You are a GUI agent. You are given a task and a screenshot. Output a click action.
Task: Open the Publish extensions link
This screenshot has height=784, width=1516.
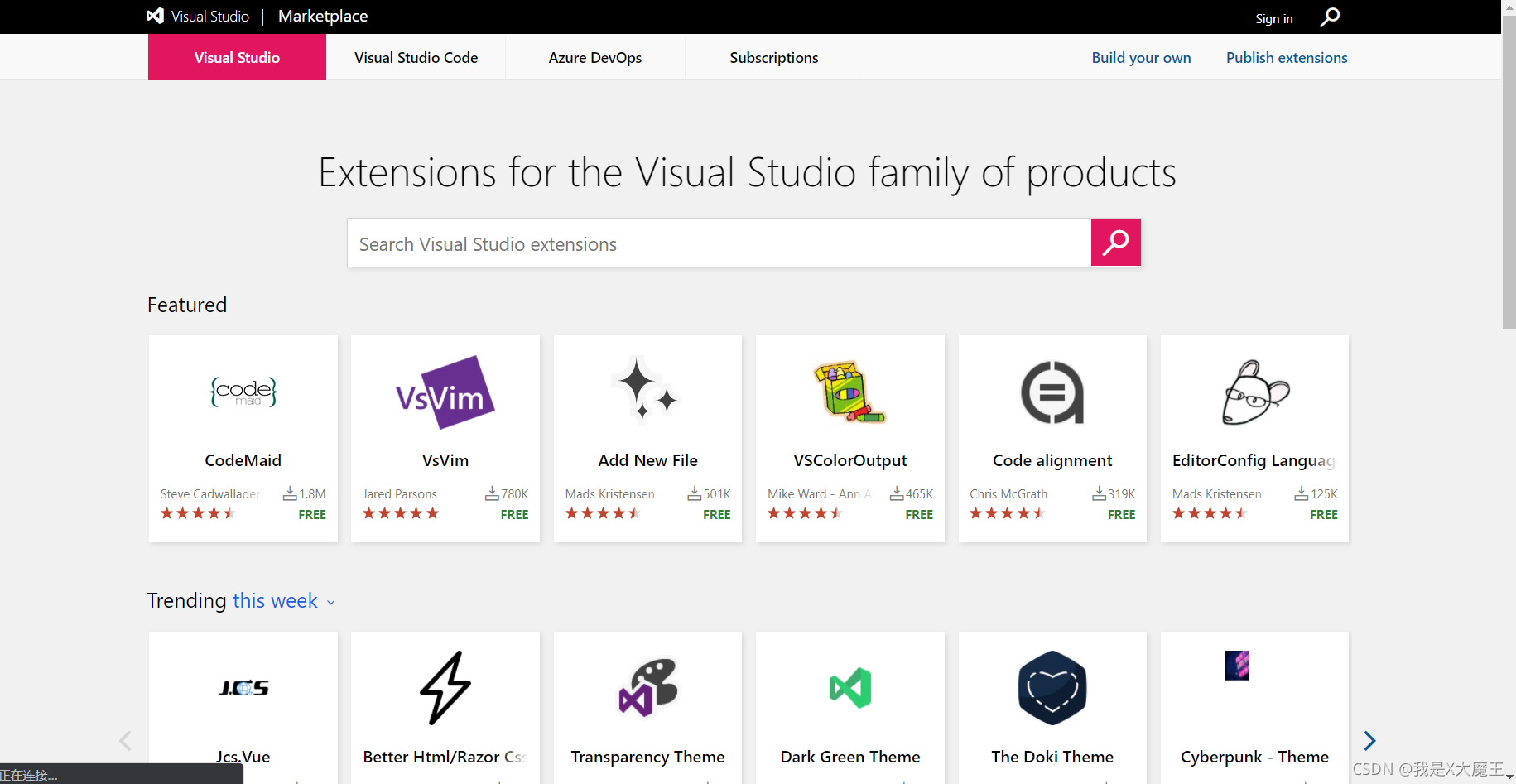1287,57
